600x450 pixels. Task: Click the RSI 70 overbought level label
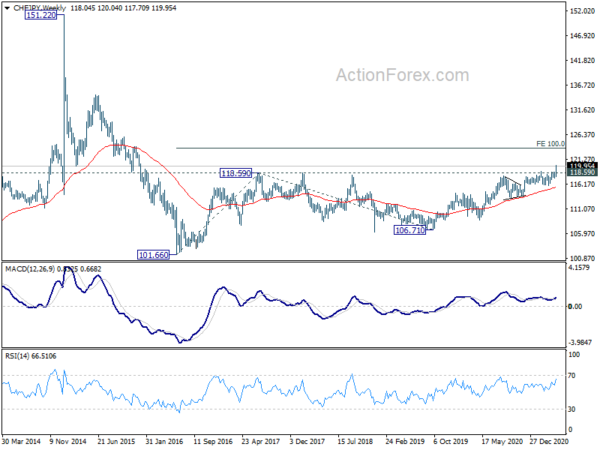(x=572, y=376)
